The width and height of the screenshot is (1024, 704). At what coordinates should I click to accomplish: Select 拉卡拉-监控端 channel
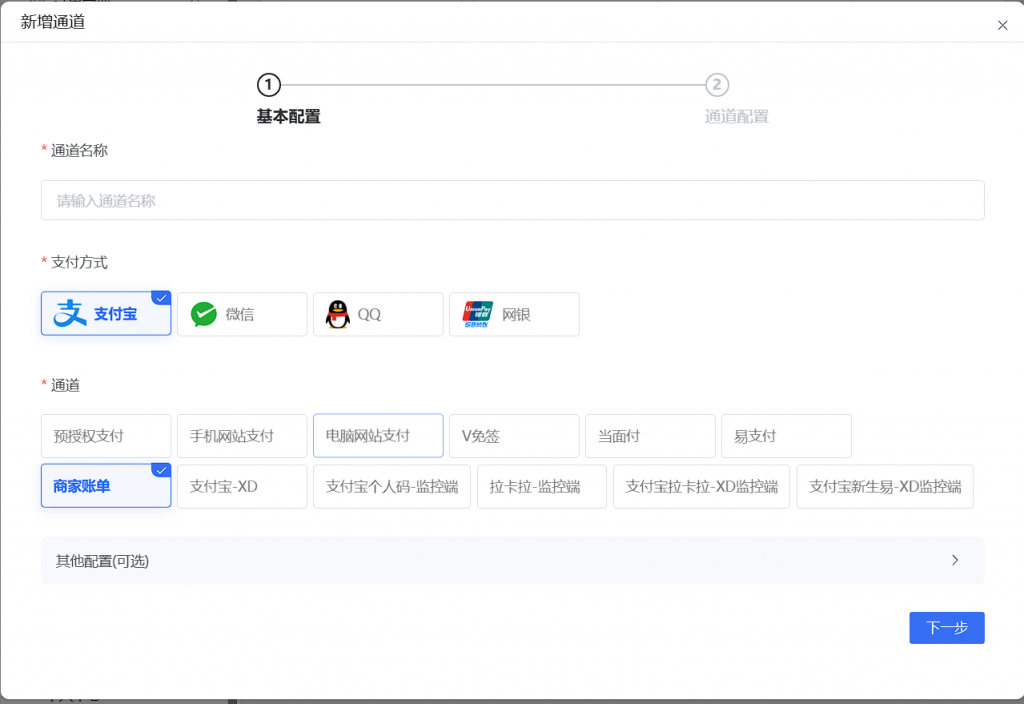tap(542, 487)
